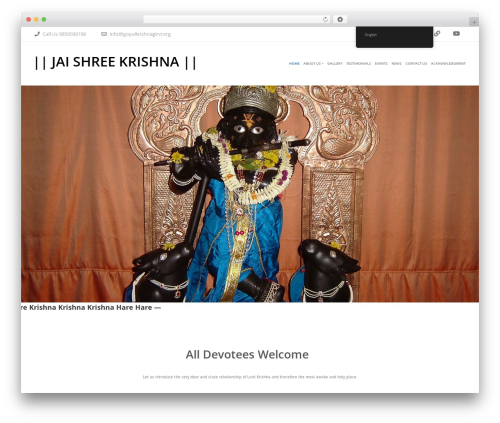Open the Gallery menu item
The image size is (500, 423).
coord(335,64)
